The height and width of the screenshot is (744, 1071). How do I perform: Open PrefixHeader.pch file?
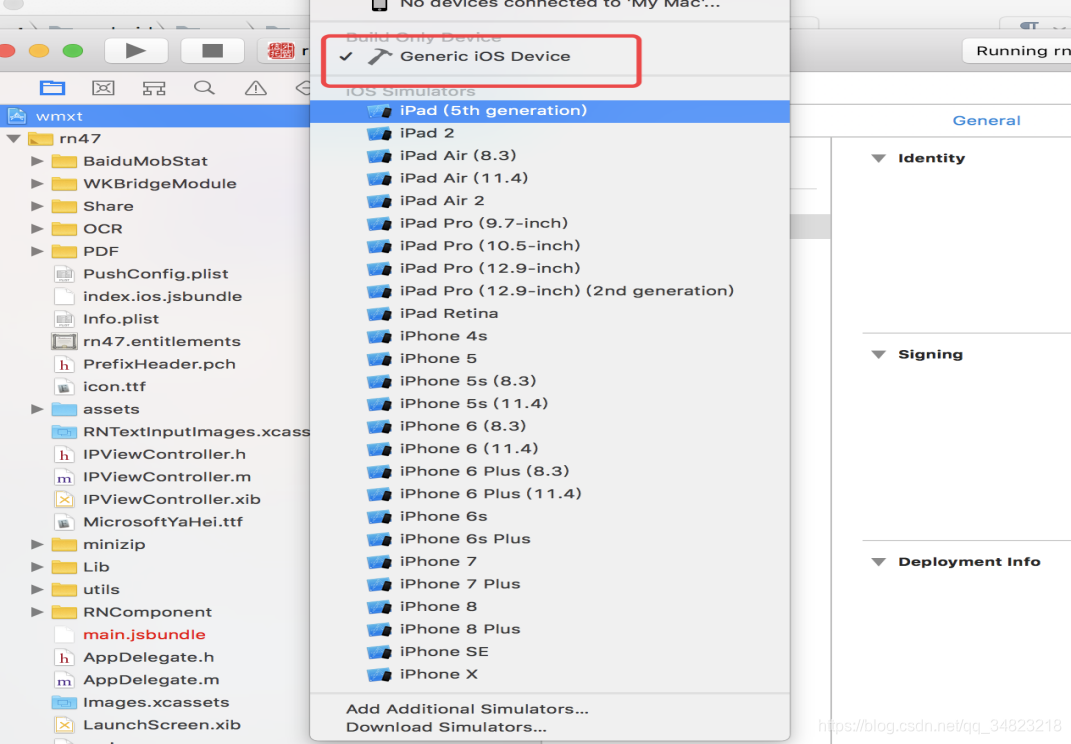coord(158,364)
